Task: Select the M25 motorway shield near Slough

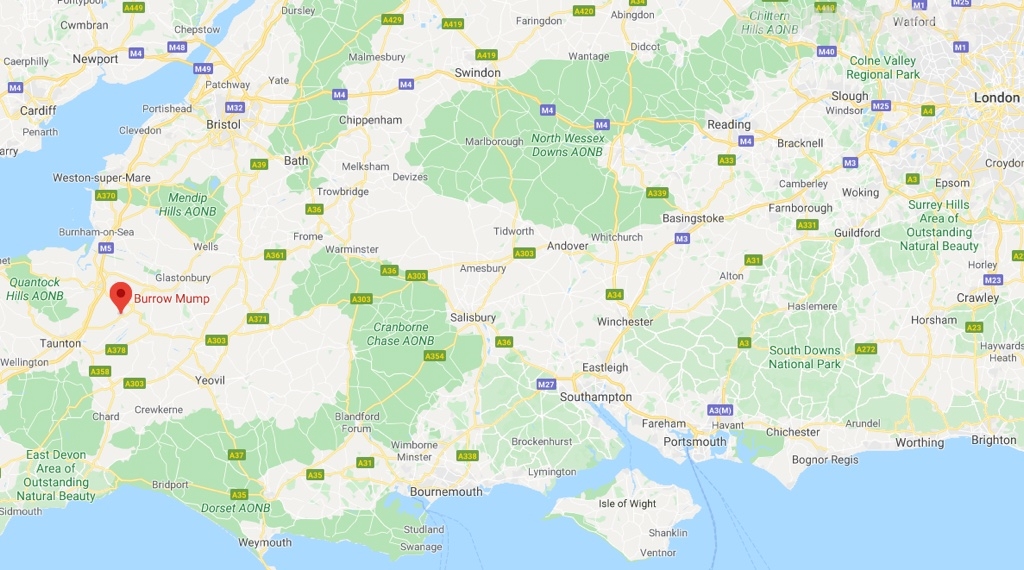Action: point(881,105)
